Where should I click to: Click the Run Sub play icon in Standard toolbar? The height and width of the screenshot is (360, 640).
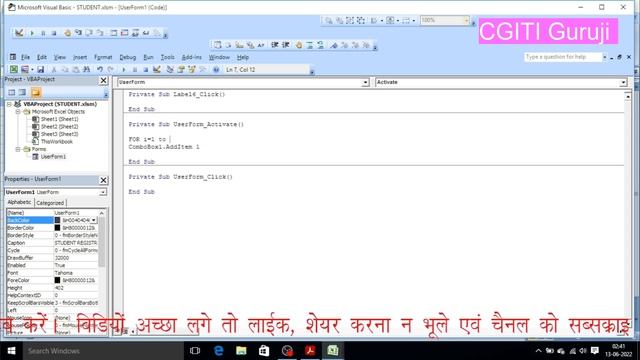(124, 69)
